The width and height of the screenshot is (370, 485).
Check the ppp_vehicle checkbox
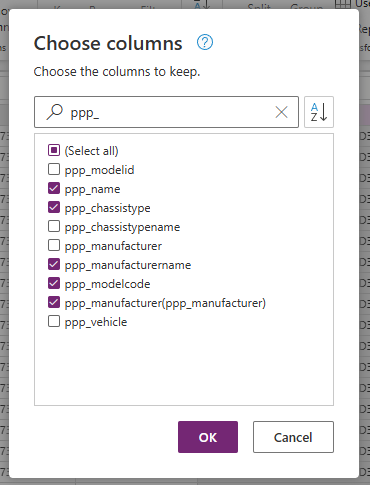click(x=54, y=321)
